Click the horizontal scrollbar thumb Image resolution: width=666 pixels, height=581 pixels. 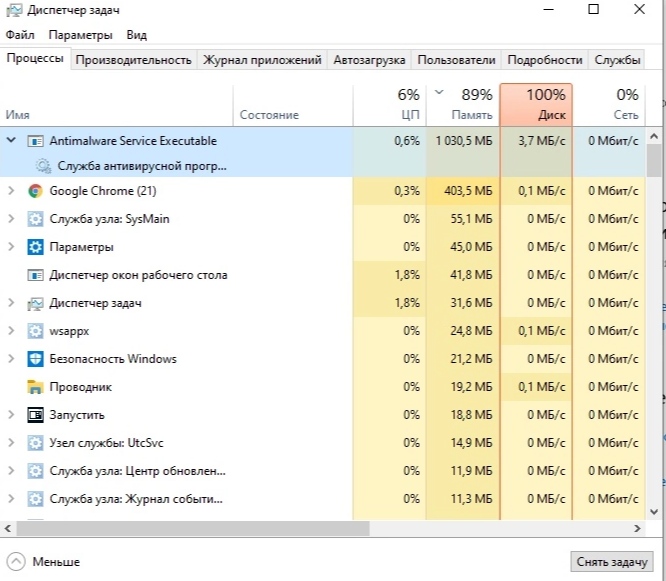coord(193,528)
